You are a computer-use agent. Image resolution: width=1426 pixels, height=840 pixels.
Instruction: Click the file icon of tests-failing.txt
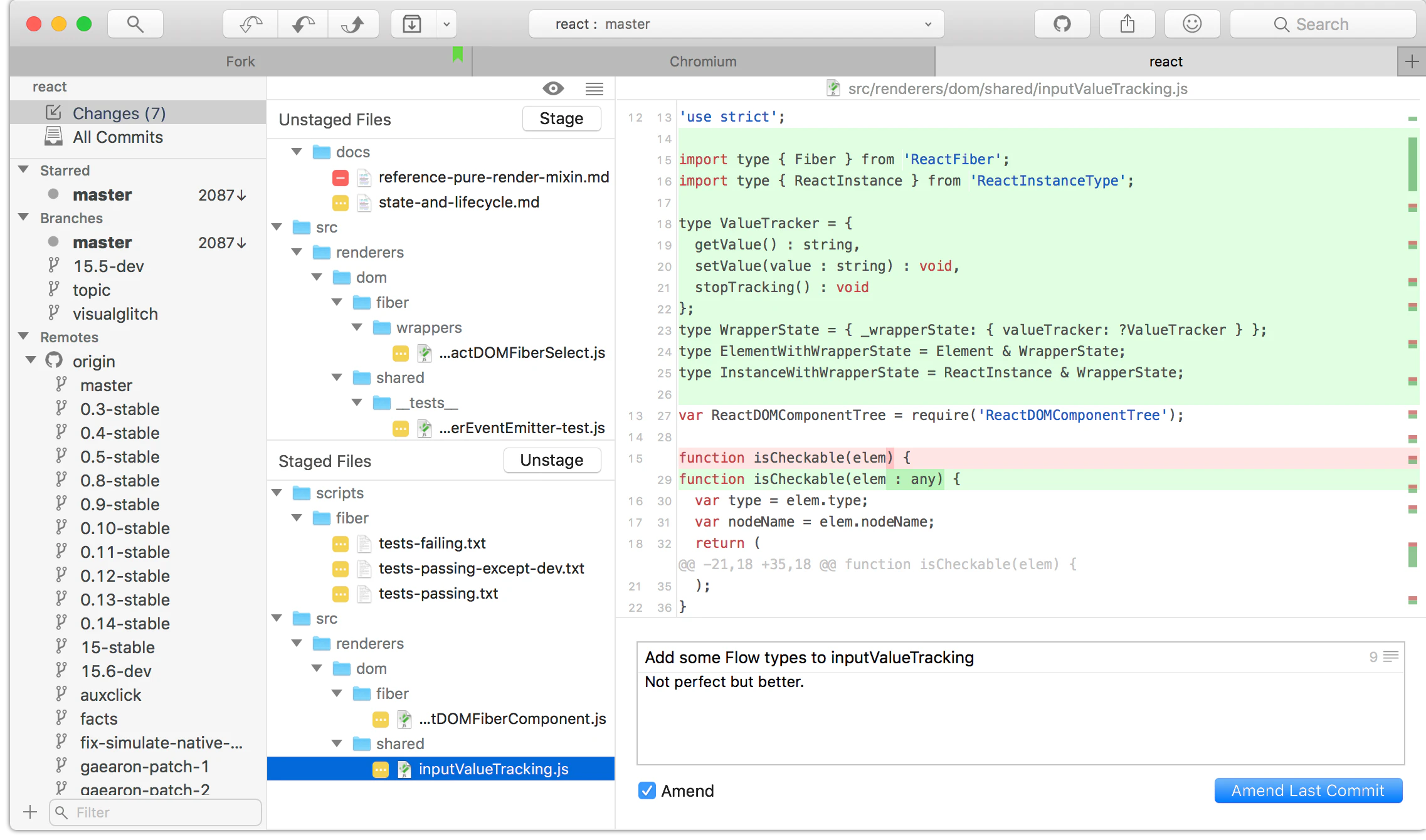coord(364,543)
